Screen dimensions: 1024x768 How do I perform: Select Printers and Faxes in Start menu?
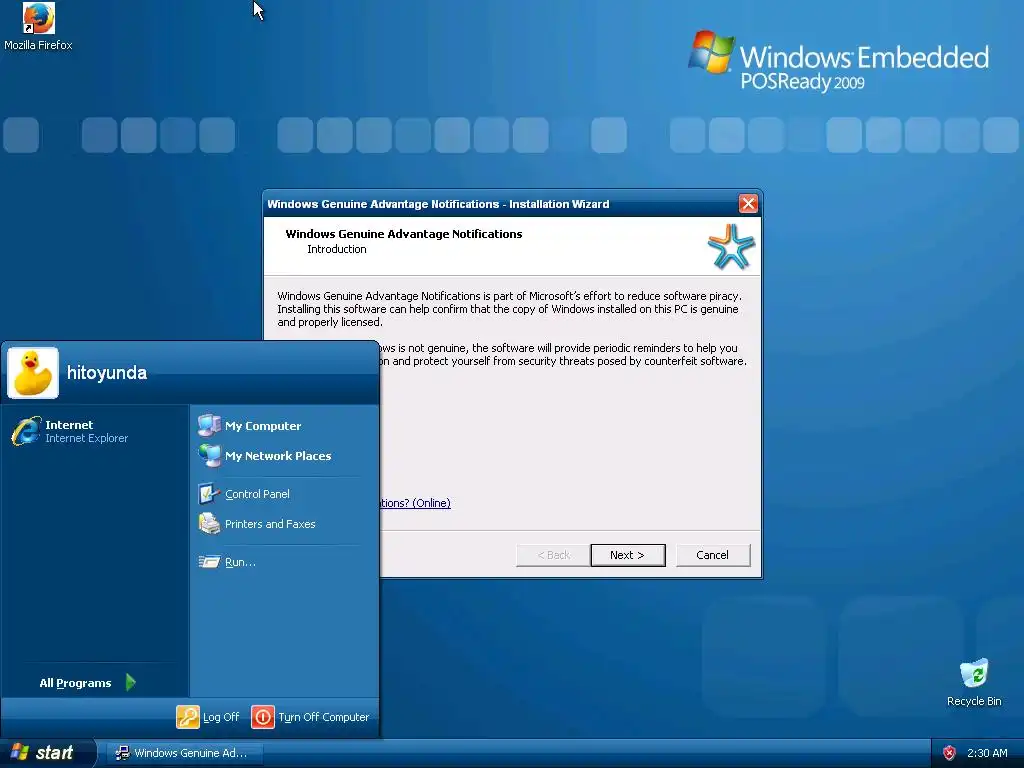click(270, 524)
